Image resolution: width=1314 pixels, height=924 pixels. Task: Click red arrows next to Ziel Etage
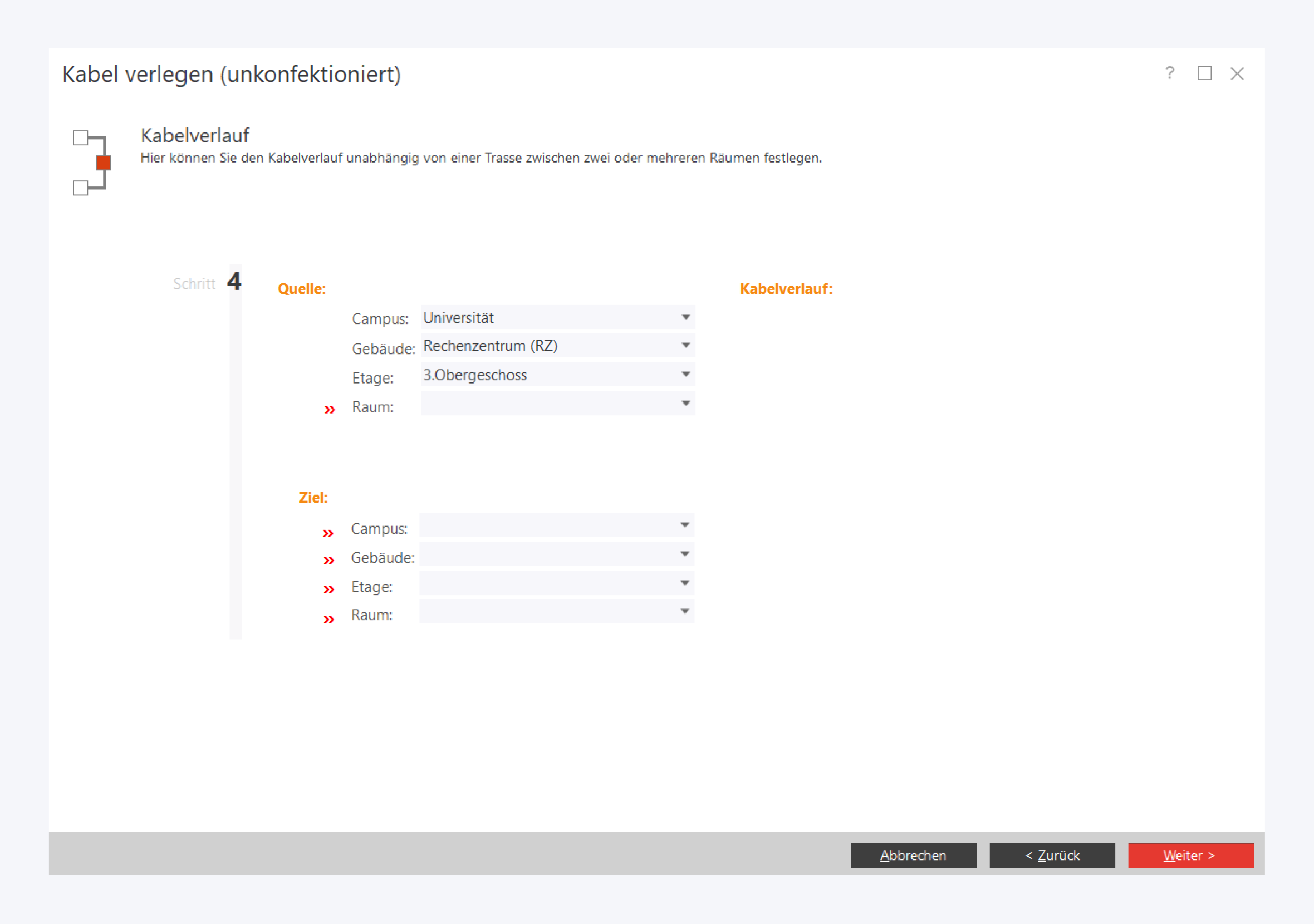[x=329, y=589]
